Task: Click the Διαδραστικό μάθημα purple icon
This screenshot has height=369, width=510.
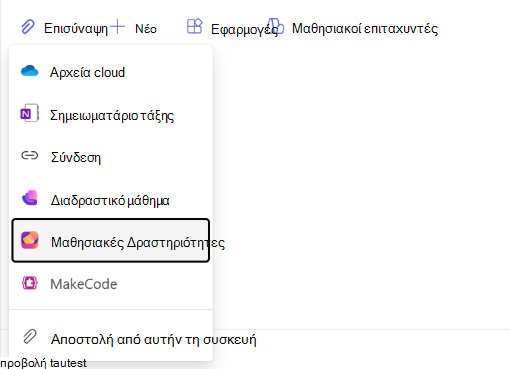Action: click(x=30, y=198)
